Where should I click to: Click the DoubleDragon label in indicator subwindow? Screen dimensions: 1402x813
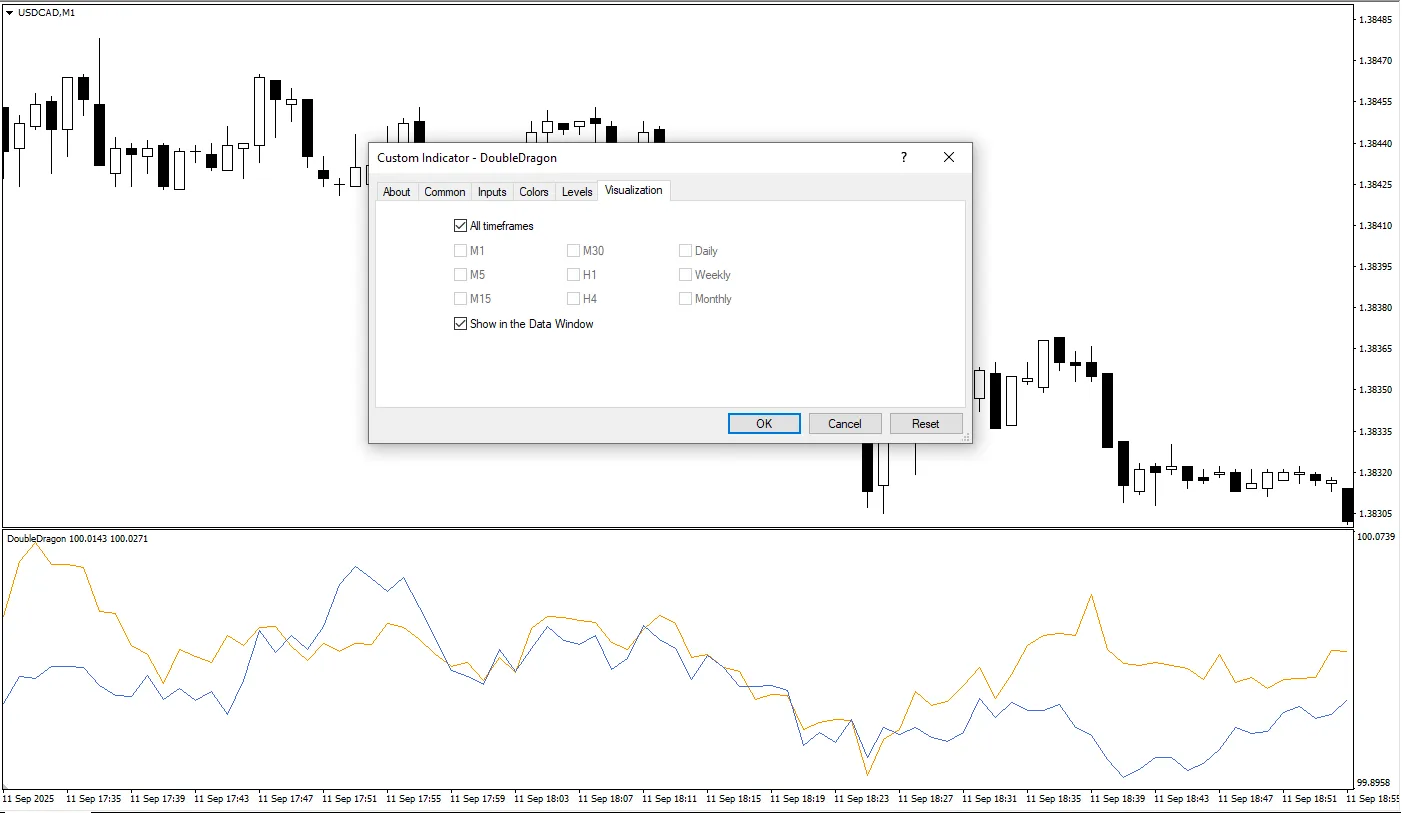[x=37, y=539]
